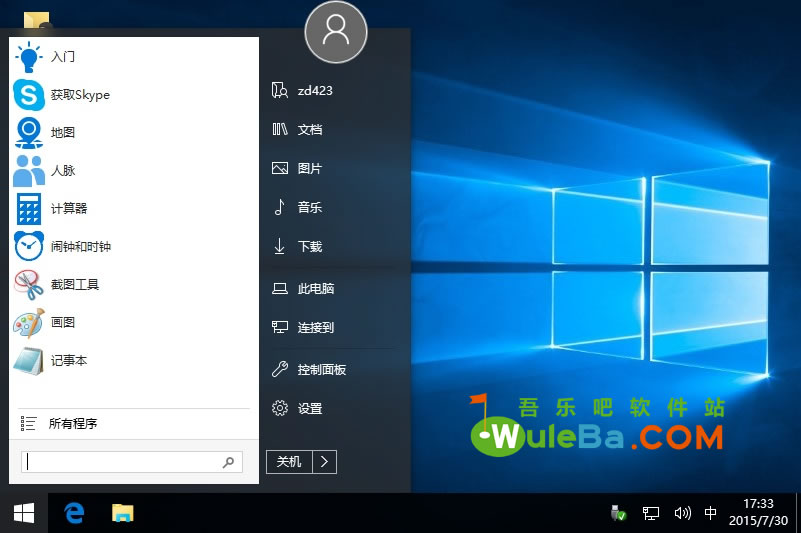Launch 截图工具 (Snipping Tool)
Screen dimensions: 801x533
tap(74, 285)
